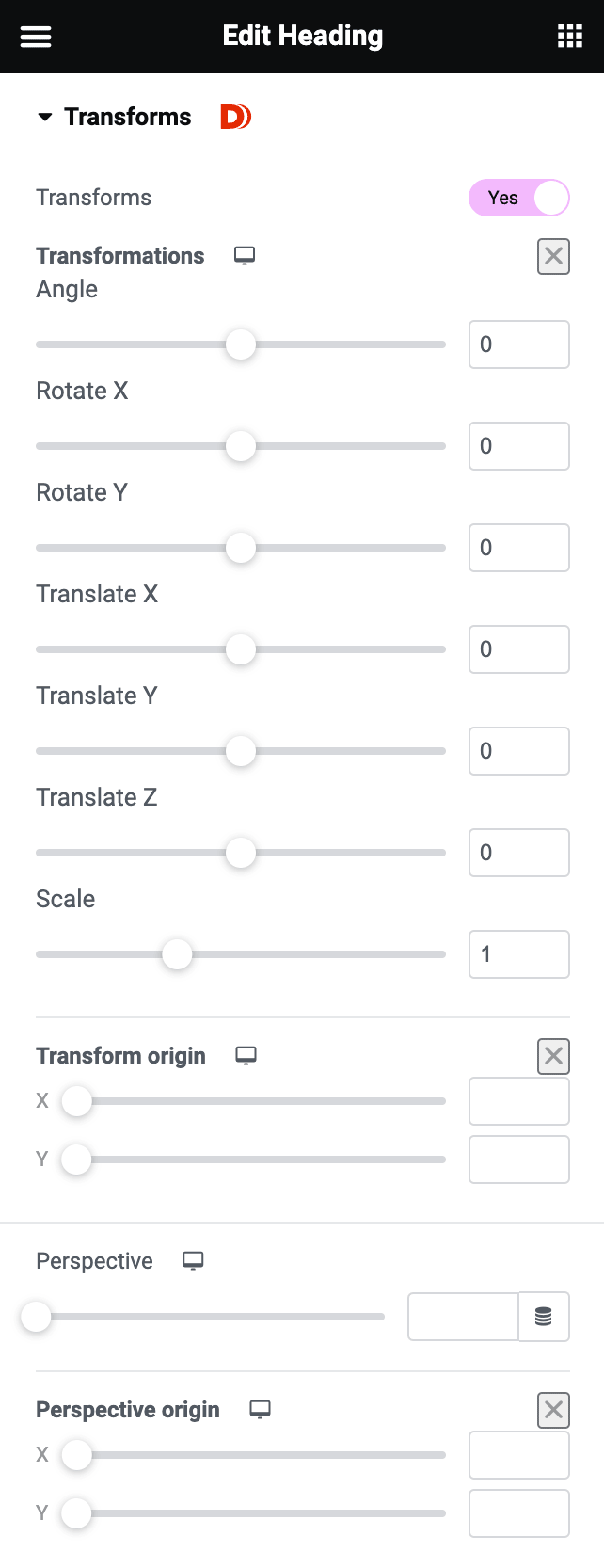604x1568 pixels.
Task: Click the Transform origin Y input field
Action: point(519,1160)
